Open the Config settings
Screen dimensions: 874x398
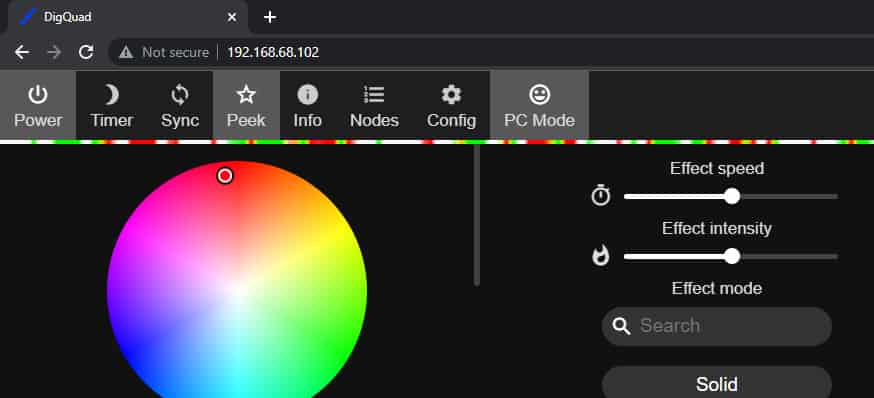[451, 105]
